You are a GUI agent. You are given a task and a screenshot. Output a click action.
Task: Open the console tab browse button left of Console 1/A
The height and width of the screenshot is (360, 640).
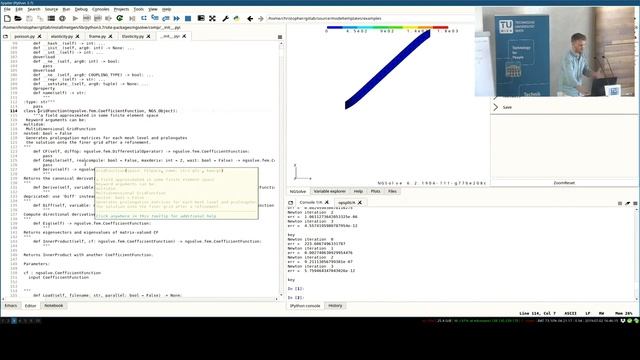291,202
